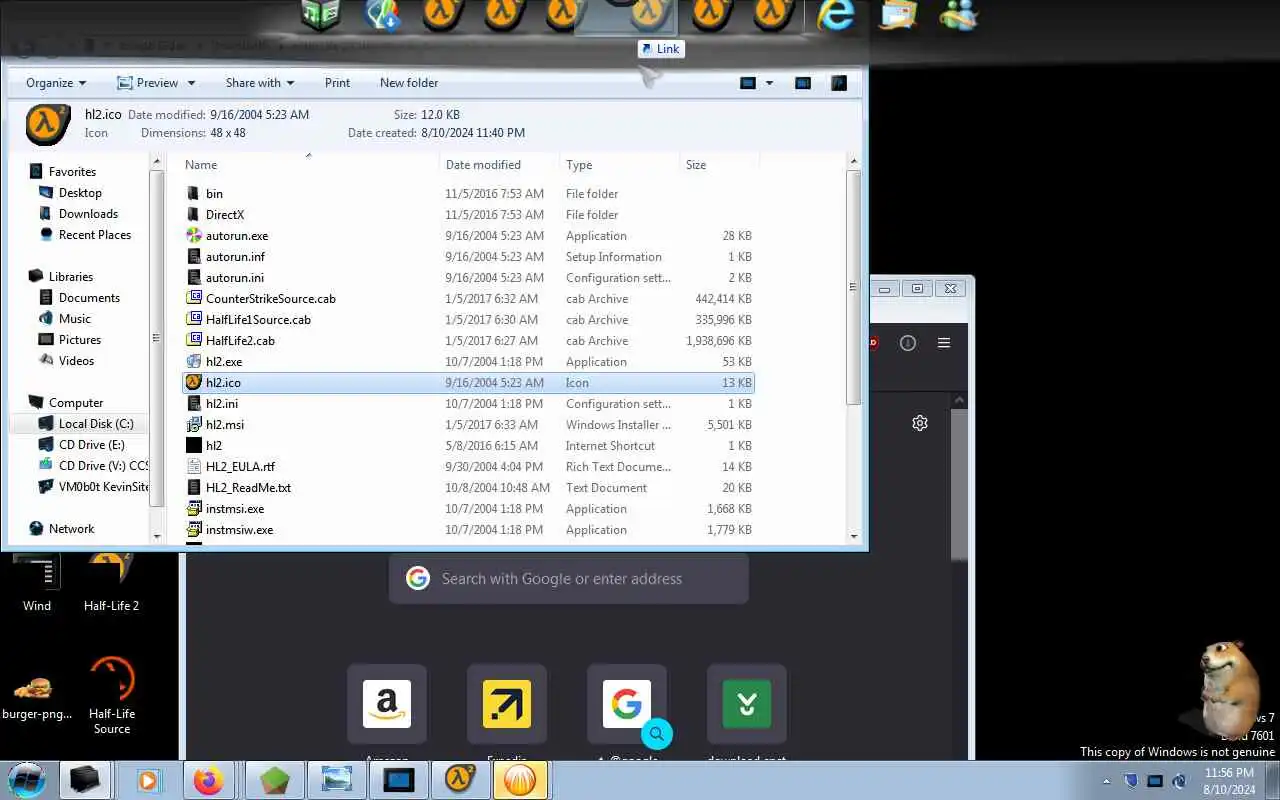Open the Pictures library

80,340
